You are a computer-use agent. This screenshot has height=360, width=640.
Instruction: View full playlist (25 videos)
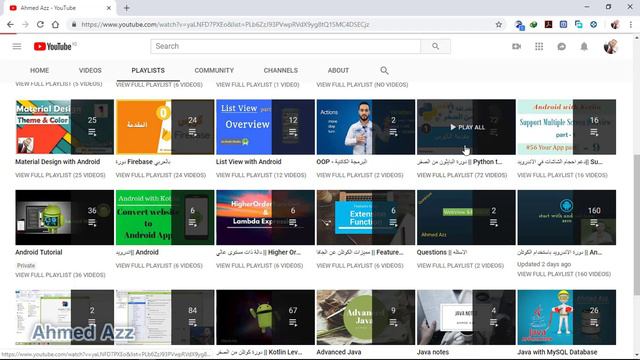(60, 175)
